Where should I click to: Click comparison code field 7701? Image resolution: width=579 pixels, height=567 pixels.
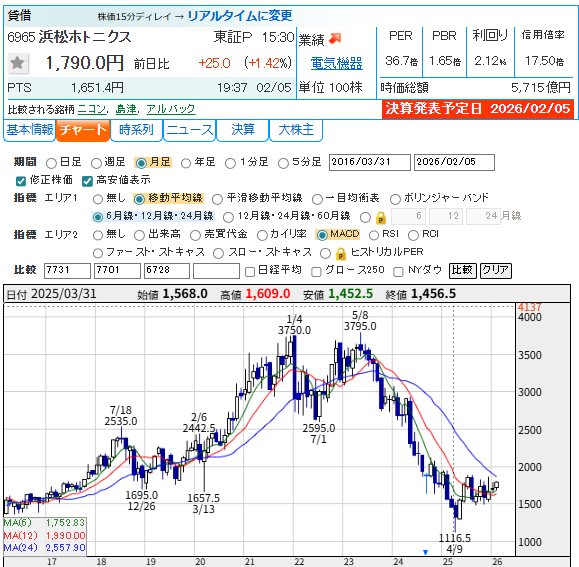117,271
